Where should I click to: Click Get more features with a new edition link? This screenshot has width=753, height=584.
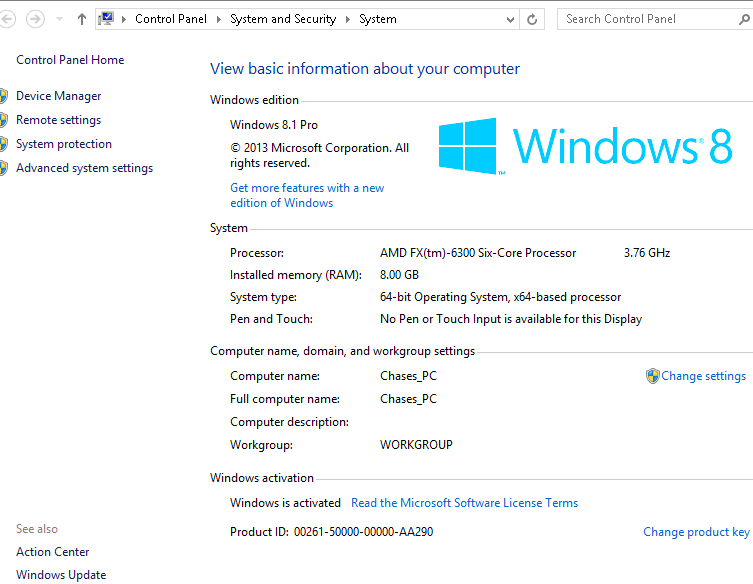(x=307, y=195)
